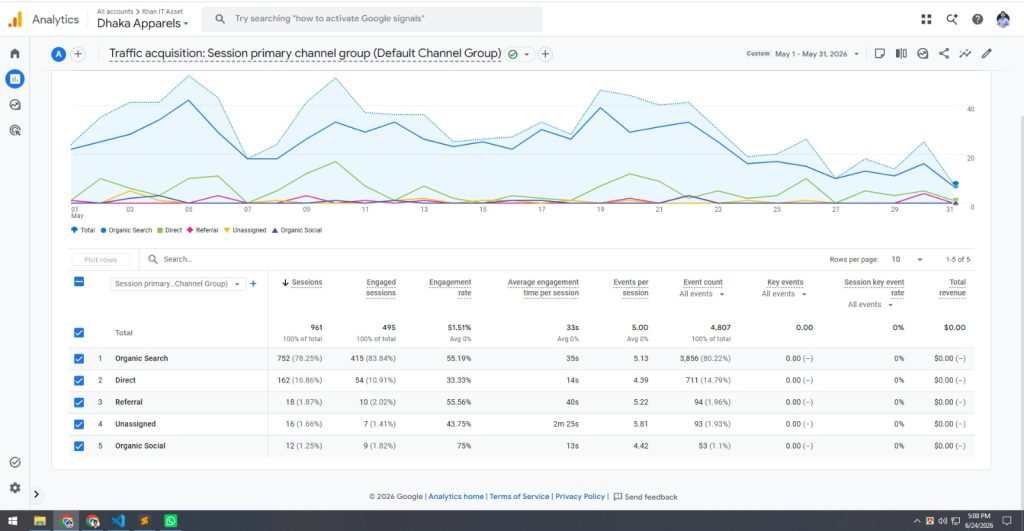The width and height of the screenshot is (1024, 531).
Task: Open the Insights trend line icon
Action: pos(965,54)
